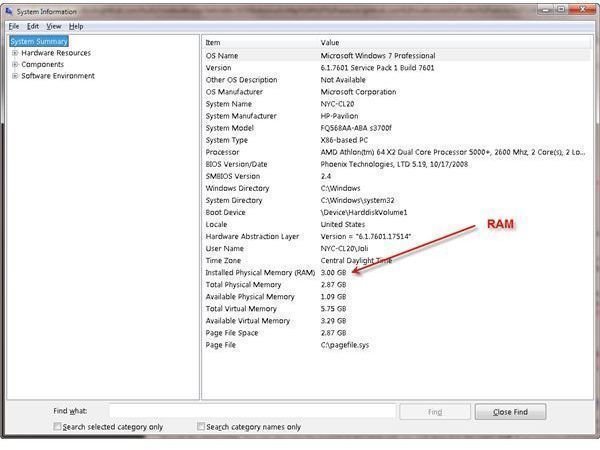Click the Microsoft Corporation value

tap(358, 92)
